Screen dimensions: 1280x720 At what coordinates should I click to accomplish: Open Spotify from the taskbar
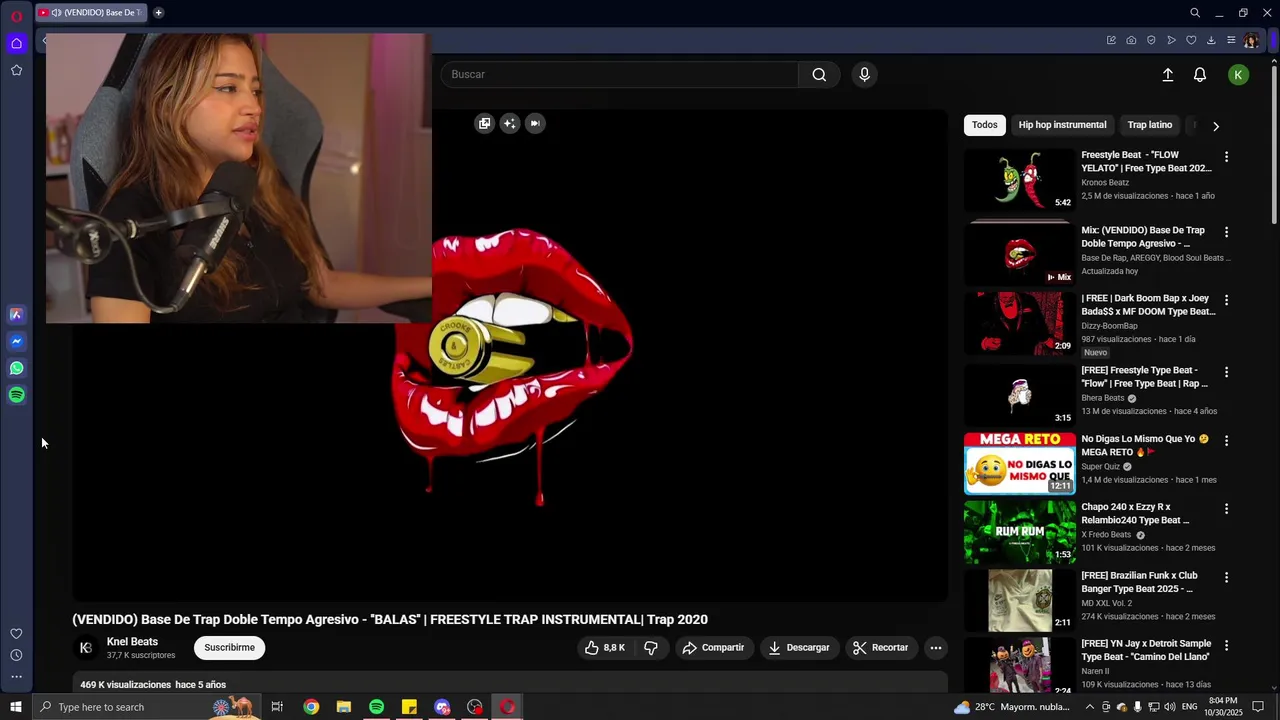click(376, 707)
